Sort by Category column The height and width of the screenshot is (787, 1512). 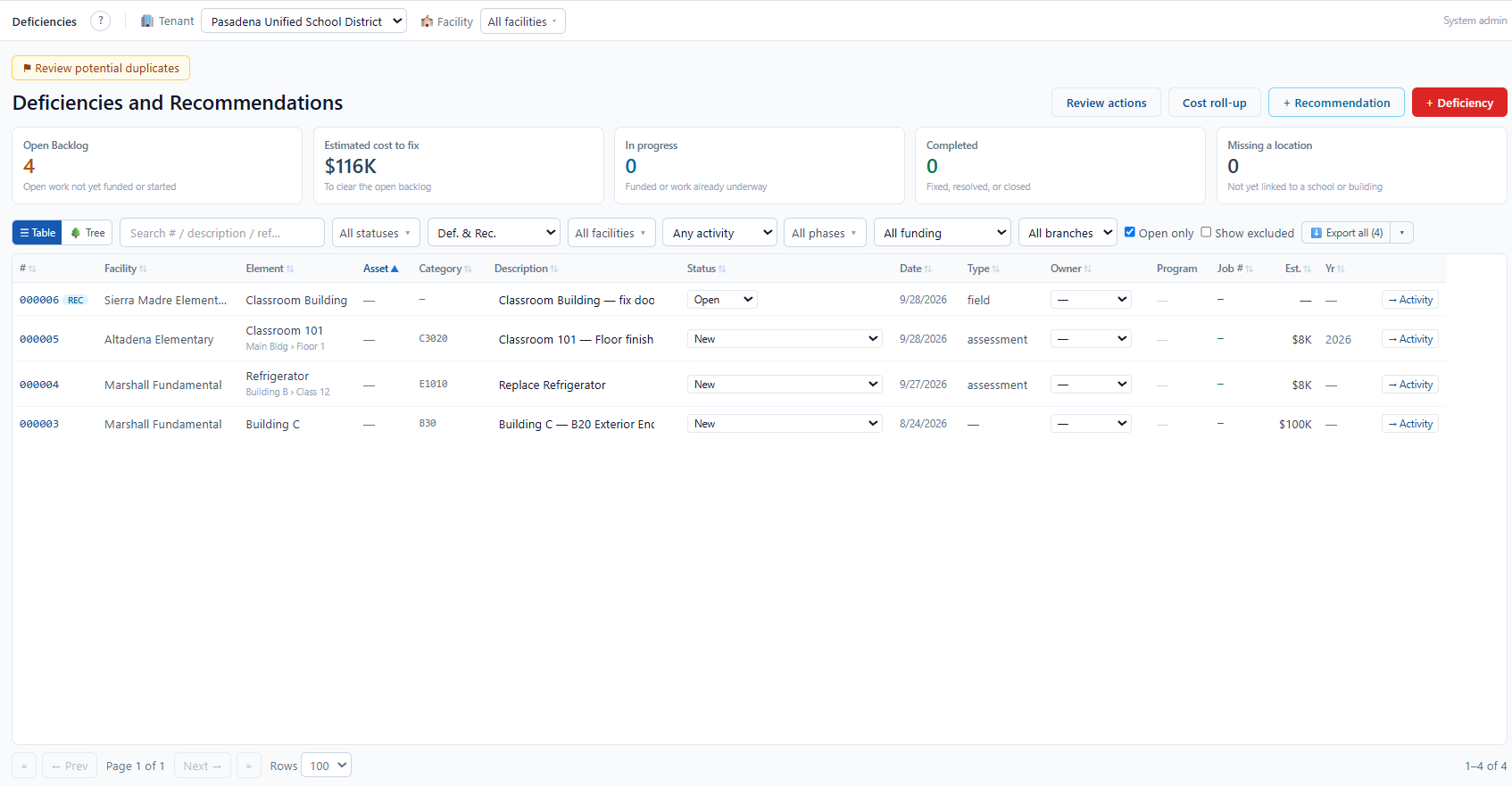(x=444, y=269)
